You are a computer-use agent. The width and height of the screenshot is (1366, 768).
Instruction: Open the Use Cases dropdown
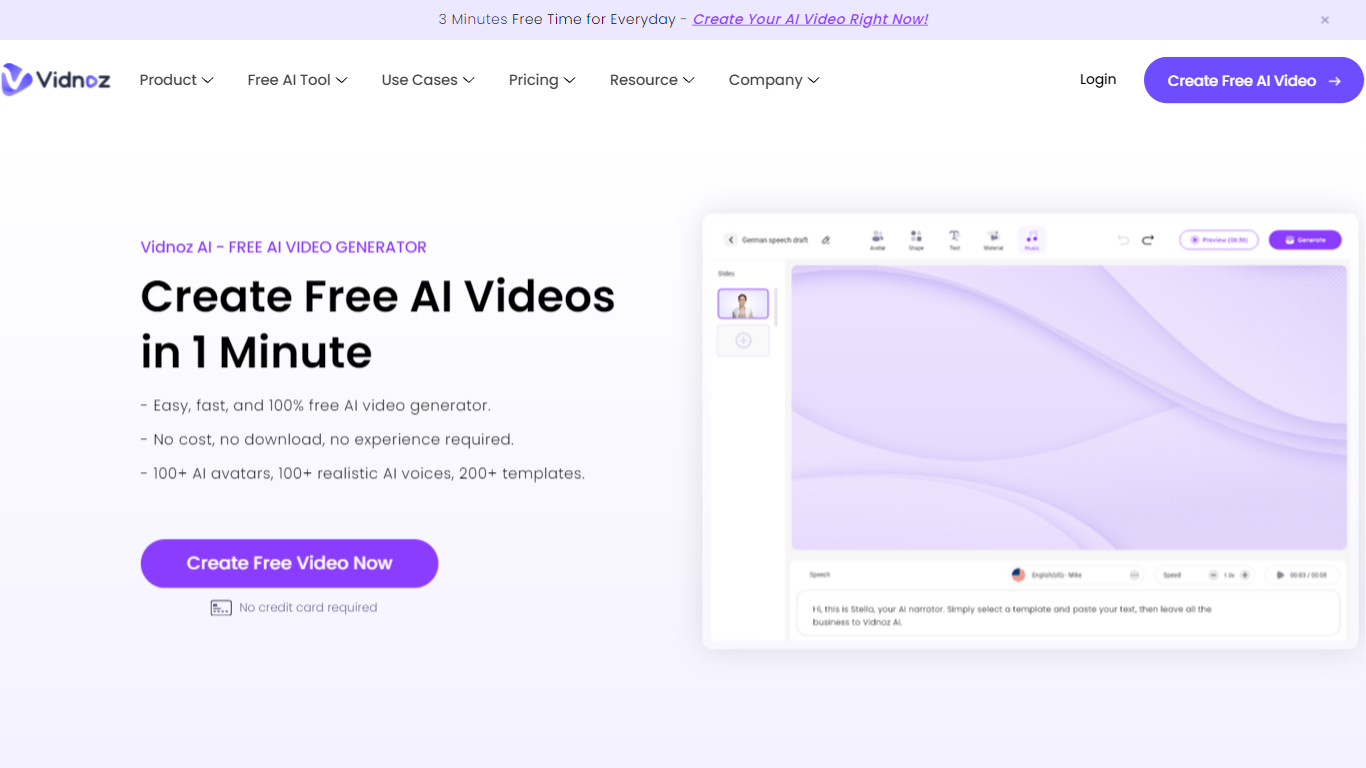coord(427,80)
